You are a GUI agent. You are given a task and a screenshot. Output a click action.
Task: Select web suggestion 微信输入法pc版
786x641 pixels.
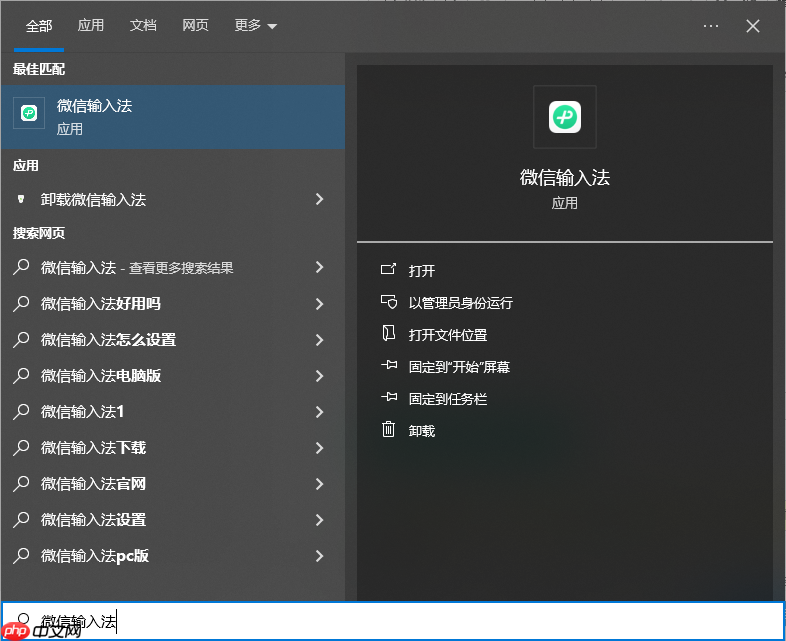pos(95,556)
